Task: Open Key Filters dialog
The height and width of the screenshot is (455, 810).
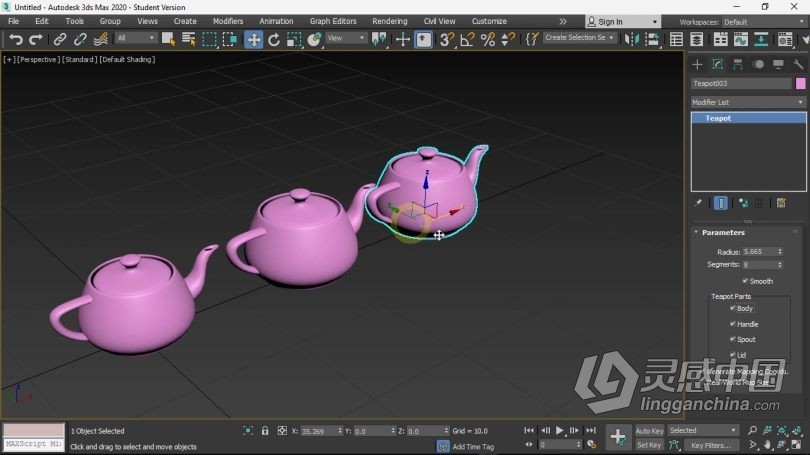Action: [711, 445]
